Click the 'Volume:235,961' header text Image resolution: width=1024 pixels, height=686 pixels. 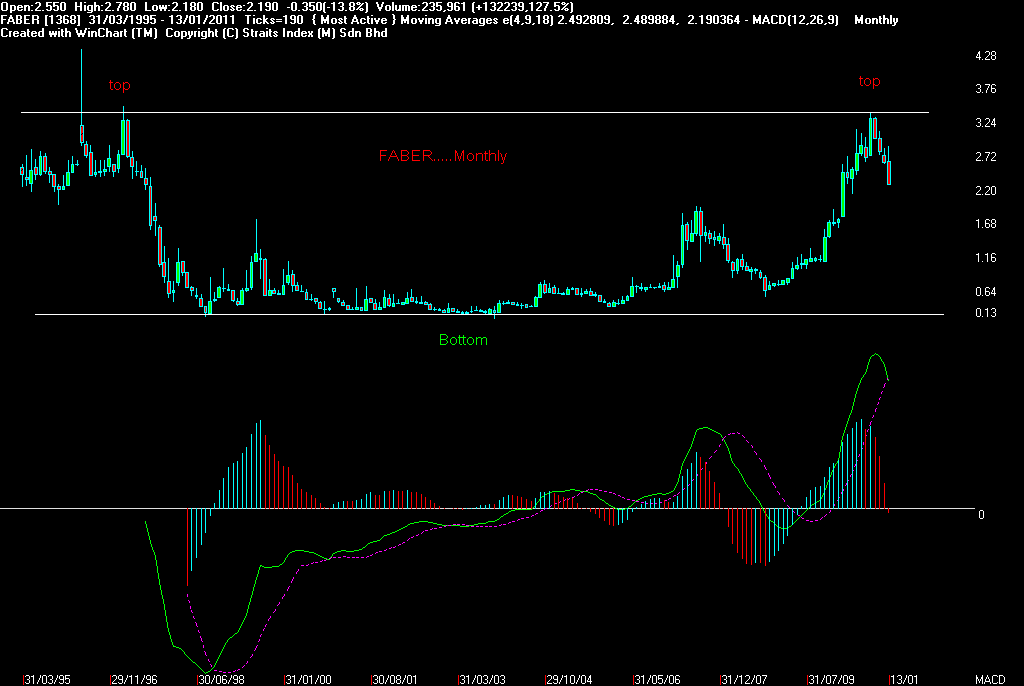(x=420, y=7)
